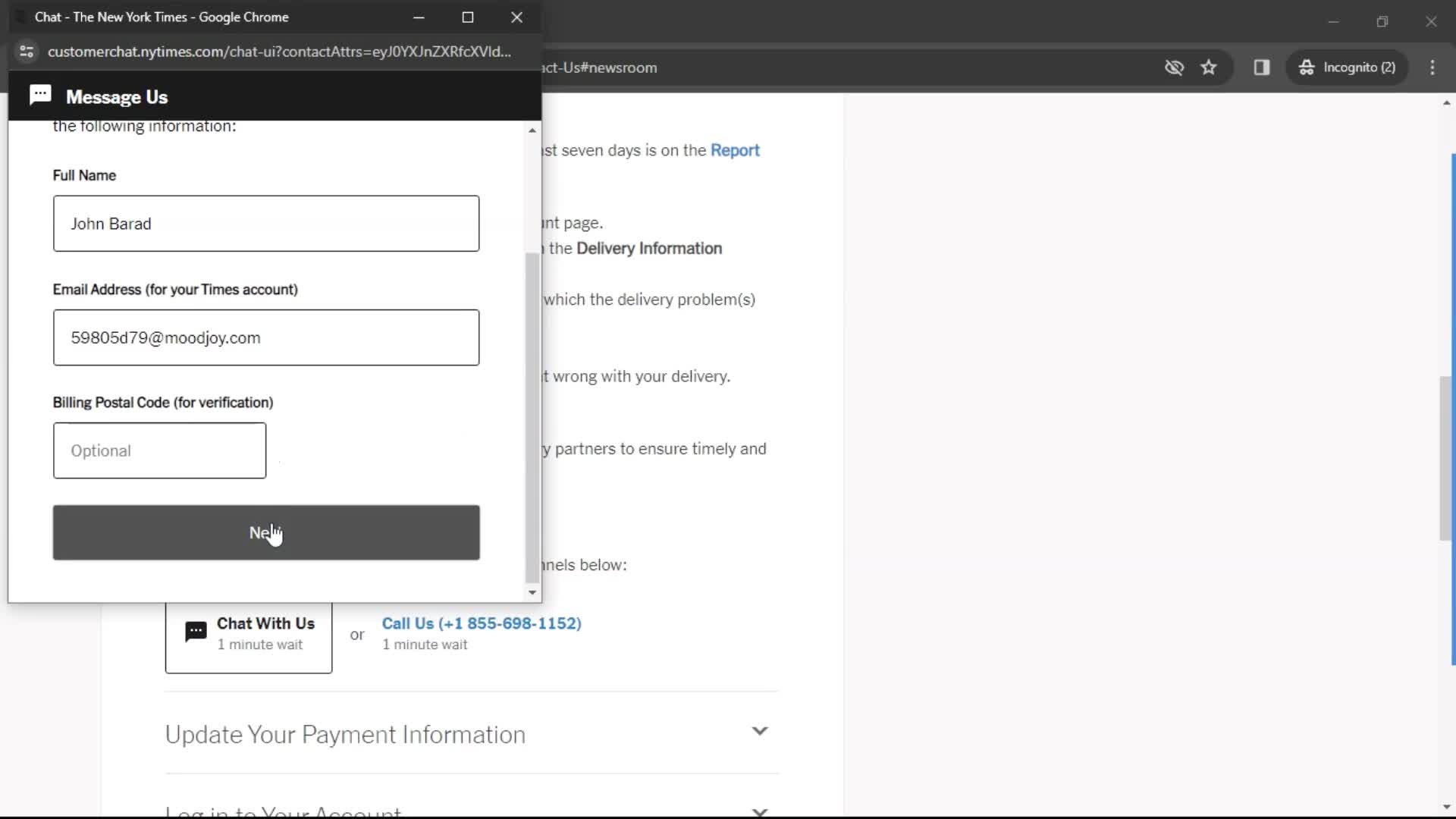Click the split screen browser icon
1456x819 pixels.
point(1262,67)
